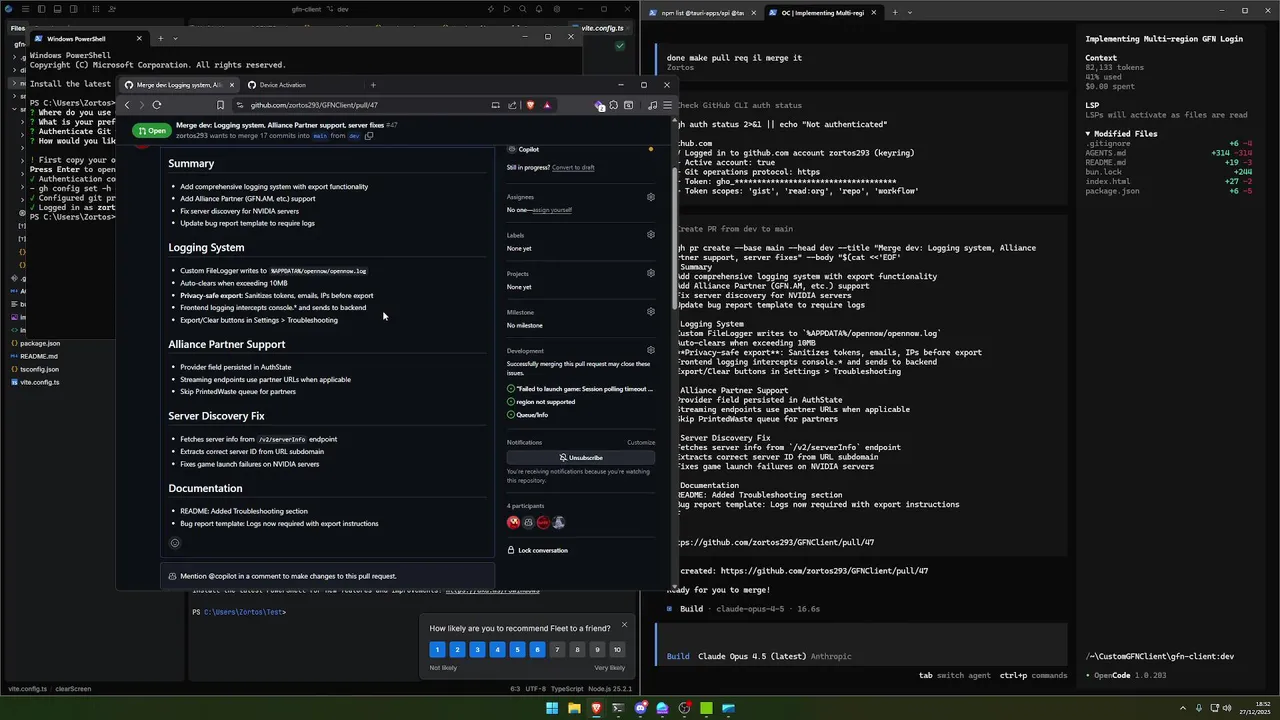This screenshot has height=720, width=1280.
Task: Click the Mention @copilot comment box
Action: (327, 576)
